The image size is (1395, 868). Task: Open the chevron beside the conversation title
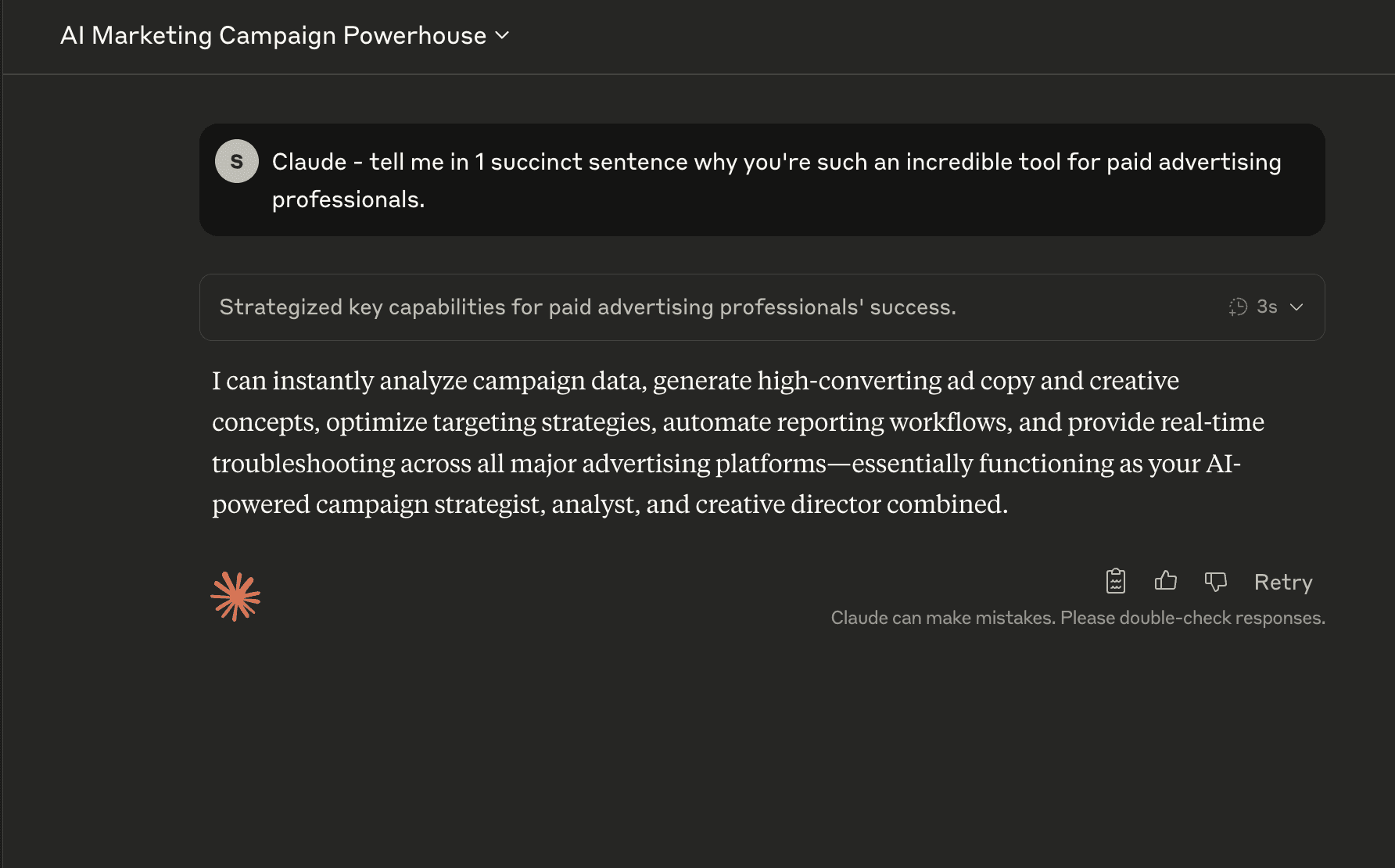click(503, 35)
